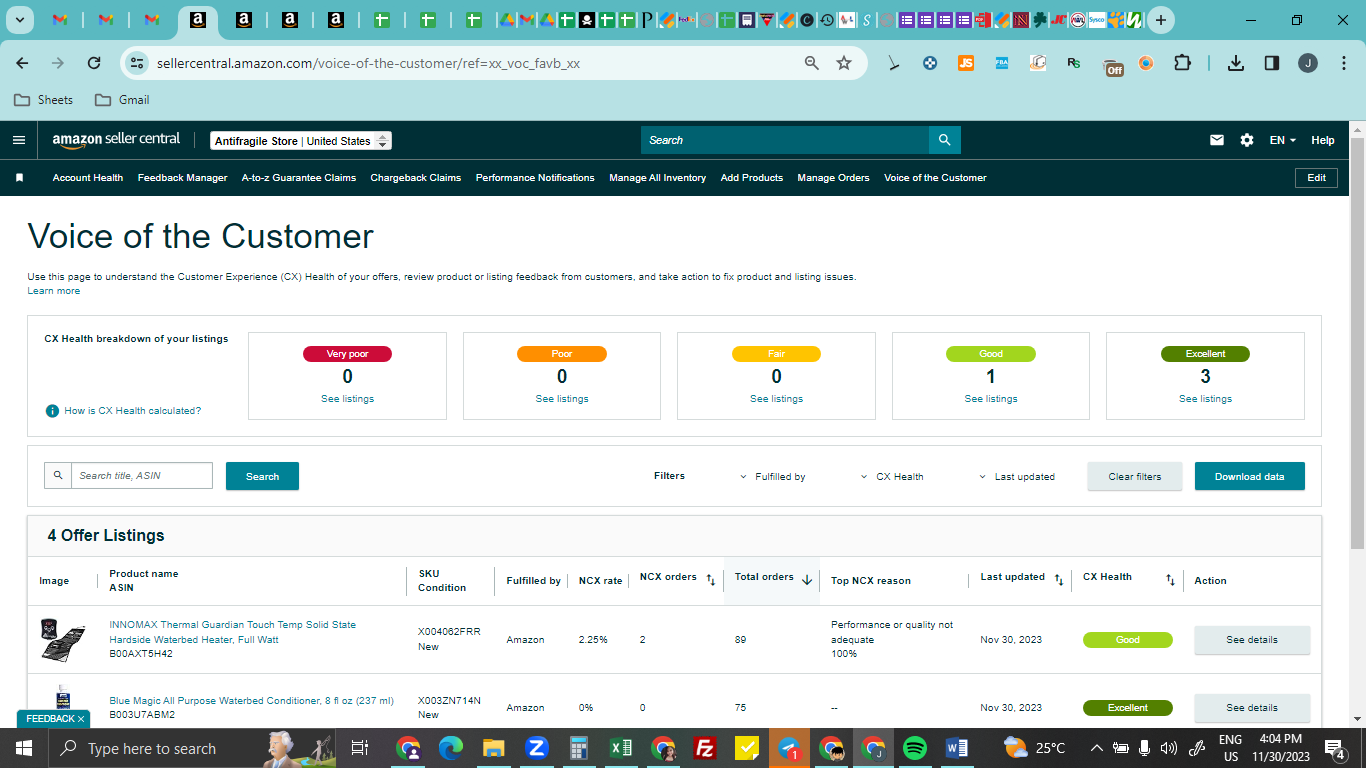Viewport: 1366px width, 768px height.
Task: Open the Antifragile Store marketplace switcher
Action: click(x=301, y=141)
